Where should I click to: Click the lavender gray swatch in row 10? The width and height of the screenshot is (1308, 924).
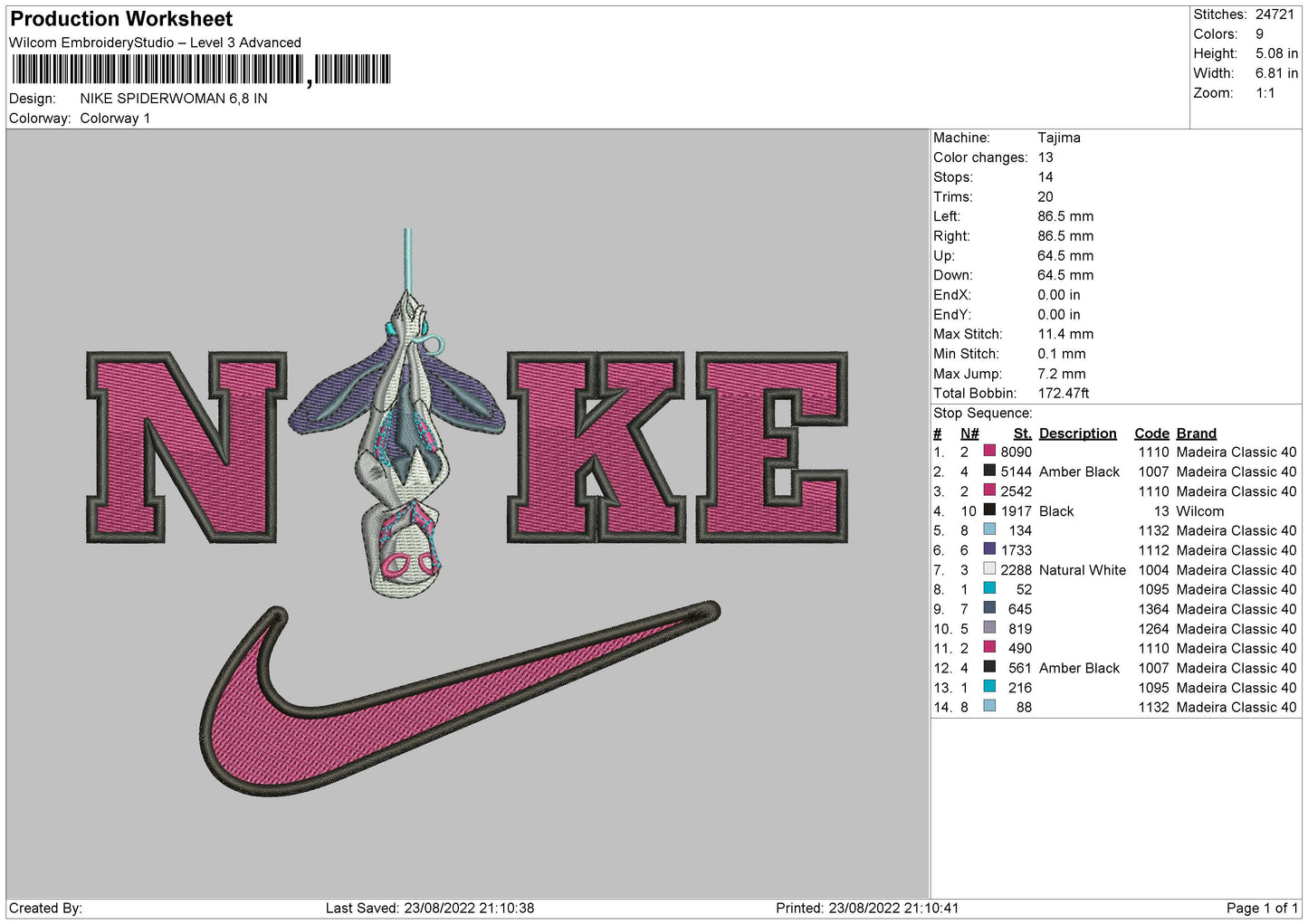tap(989, 629)
